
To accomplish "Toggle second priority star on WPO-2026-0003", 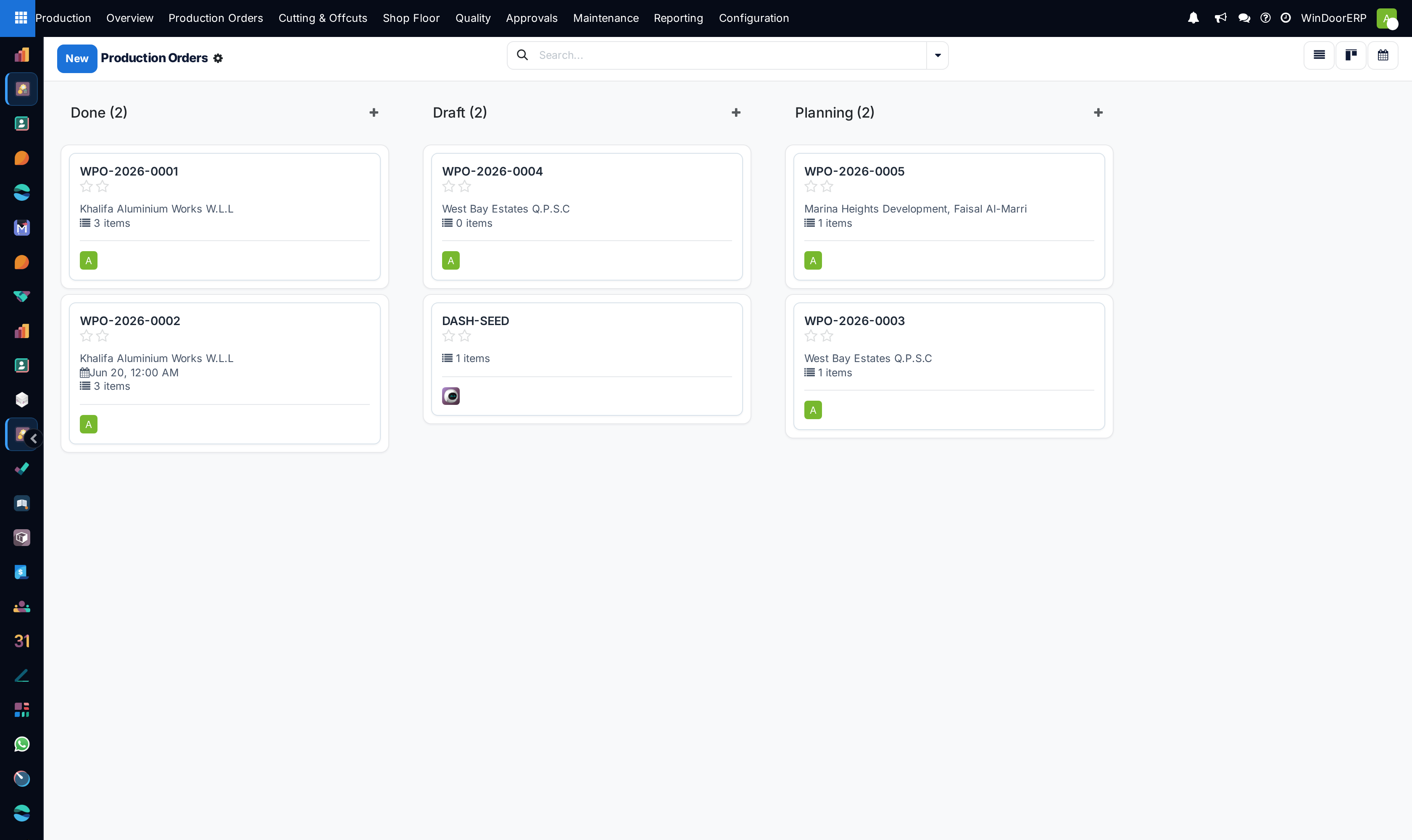I will (827, 336).
